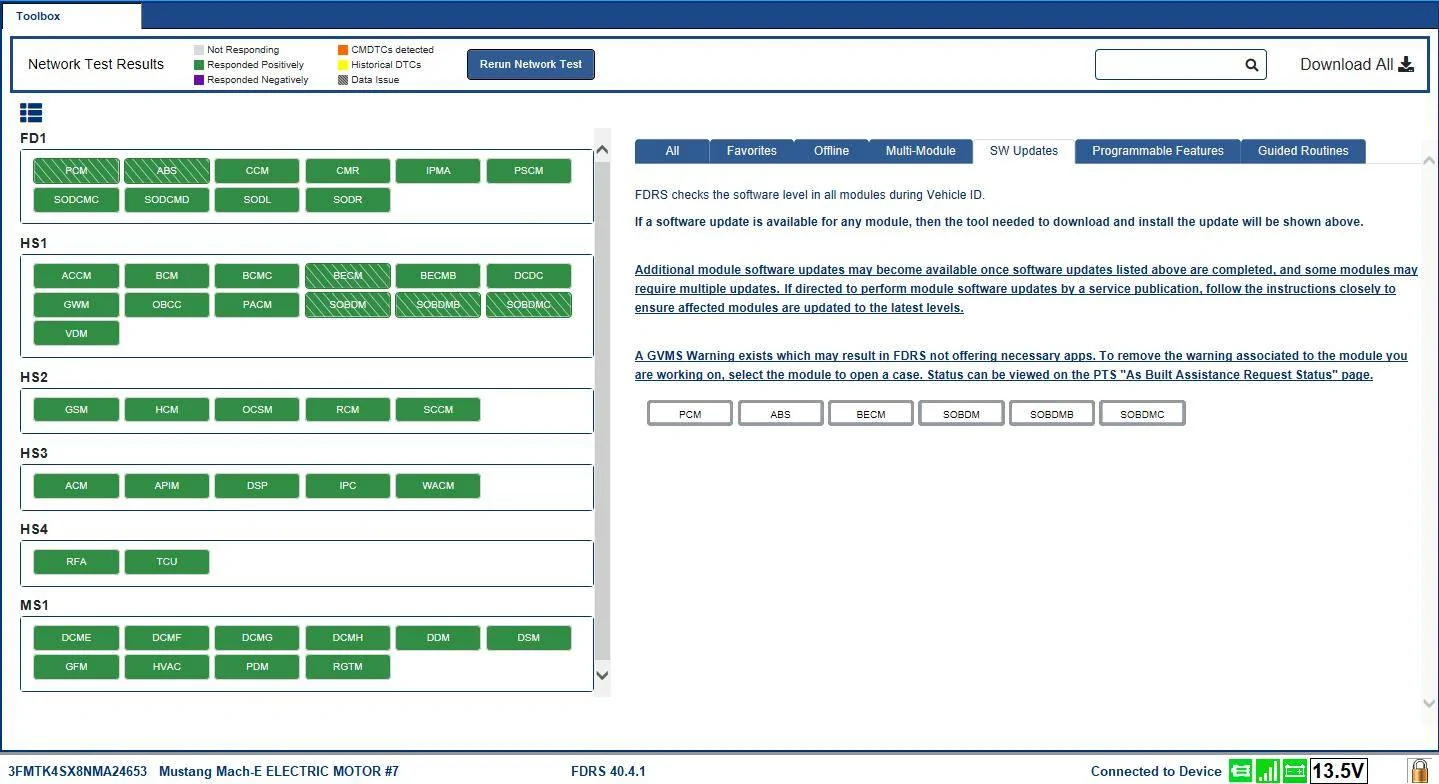Click right panel scroll down arrow
This screenshot has height=784, width=1439.
coord(1428,703)
